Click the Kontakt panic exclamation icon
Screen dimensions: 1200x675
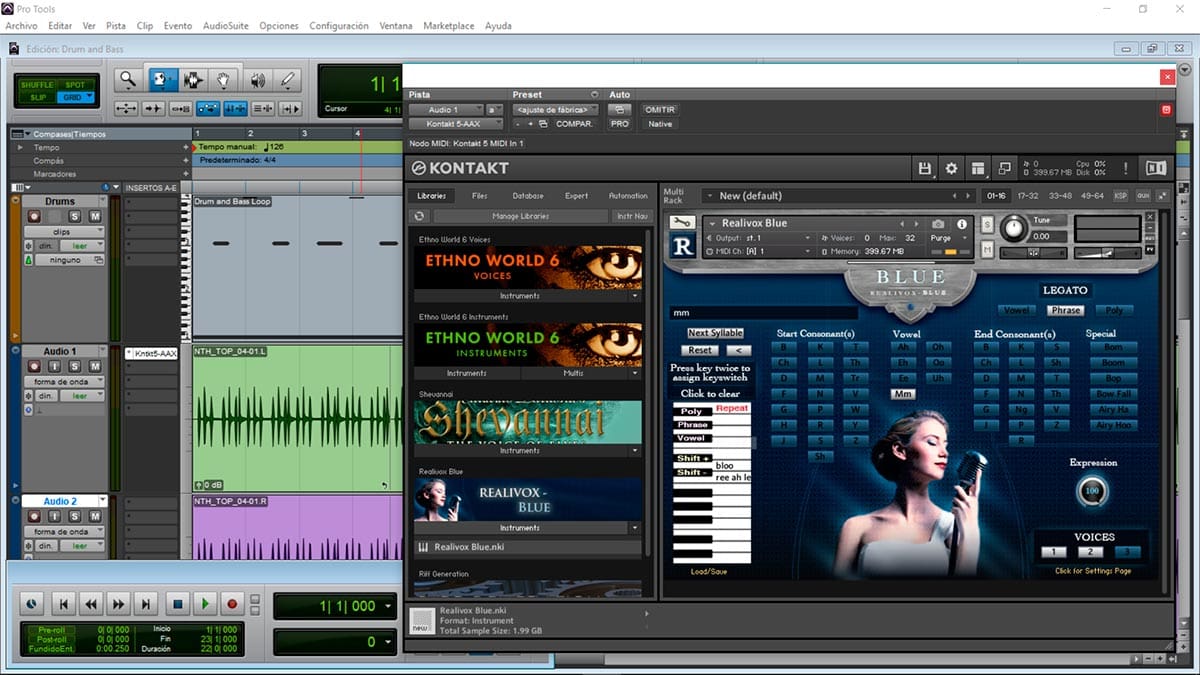pyautogui.click(x=1126, y=168)
